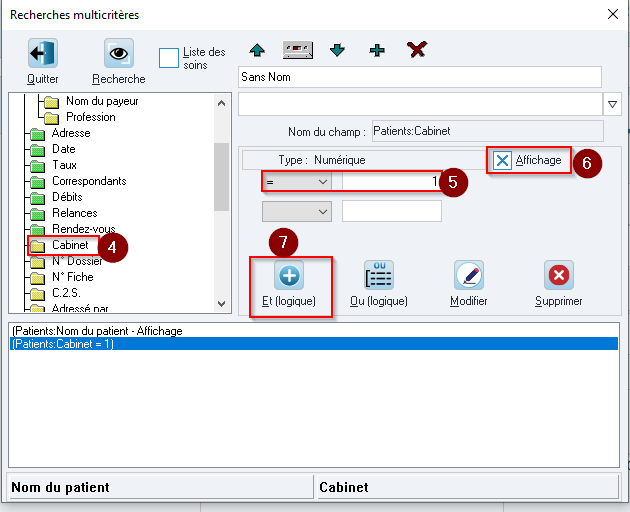Click the red X delete toolbar icon
The image size is (630, 512).
[x=417, y=50]
